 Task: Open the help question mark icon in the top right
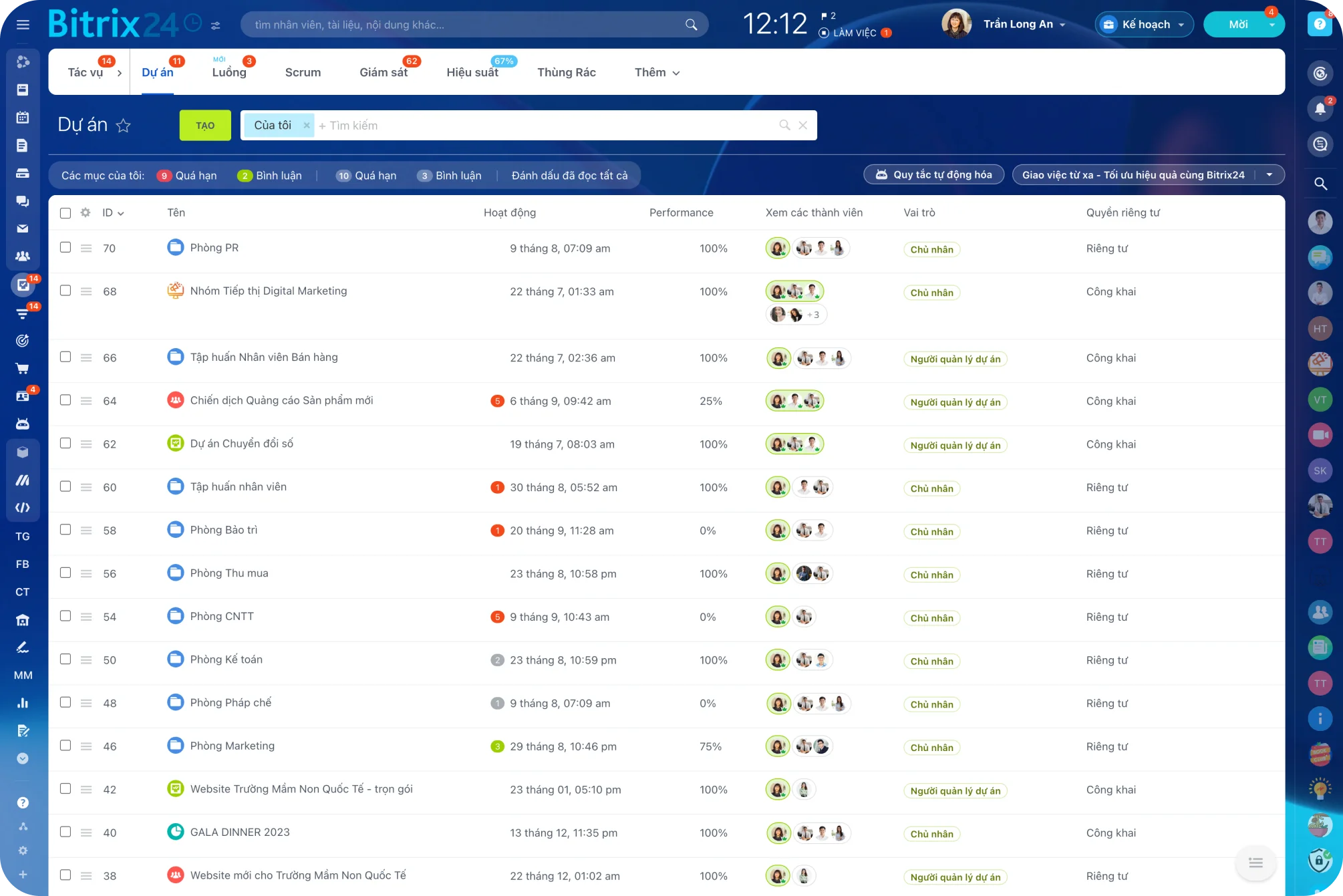[x=1320, y=24]
